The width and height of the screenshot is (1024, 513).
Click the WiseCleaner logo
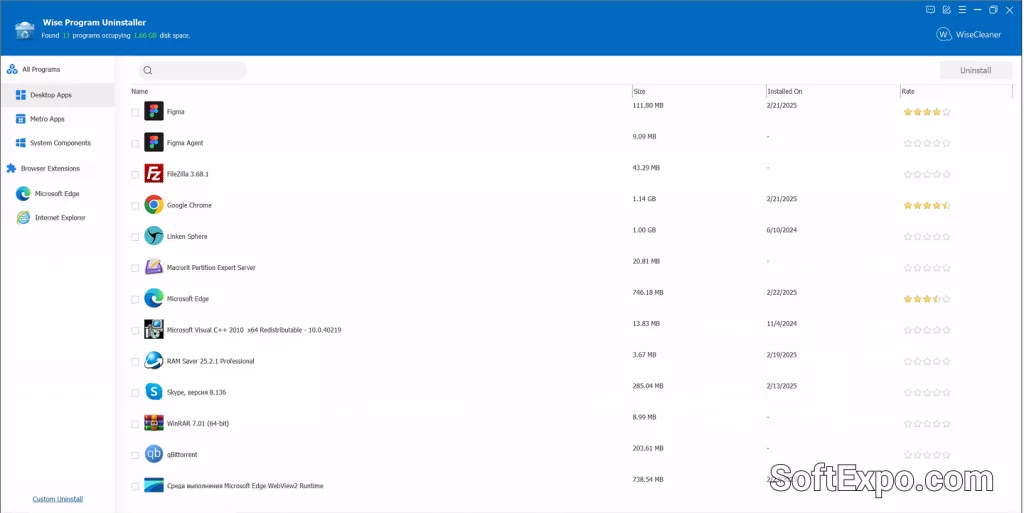click(x=968, y=35)
